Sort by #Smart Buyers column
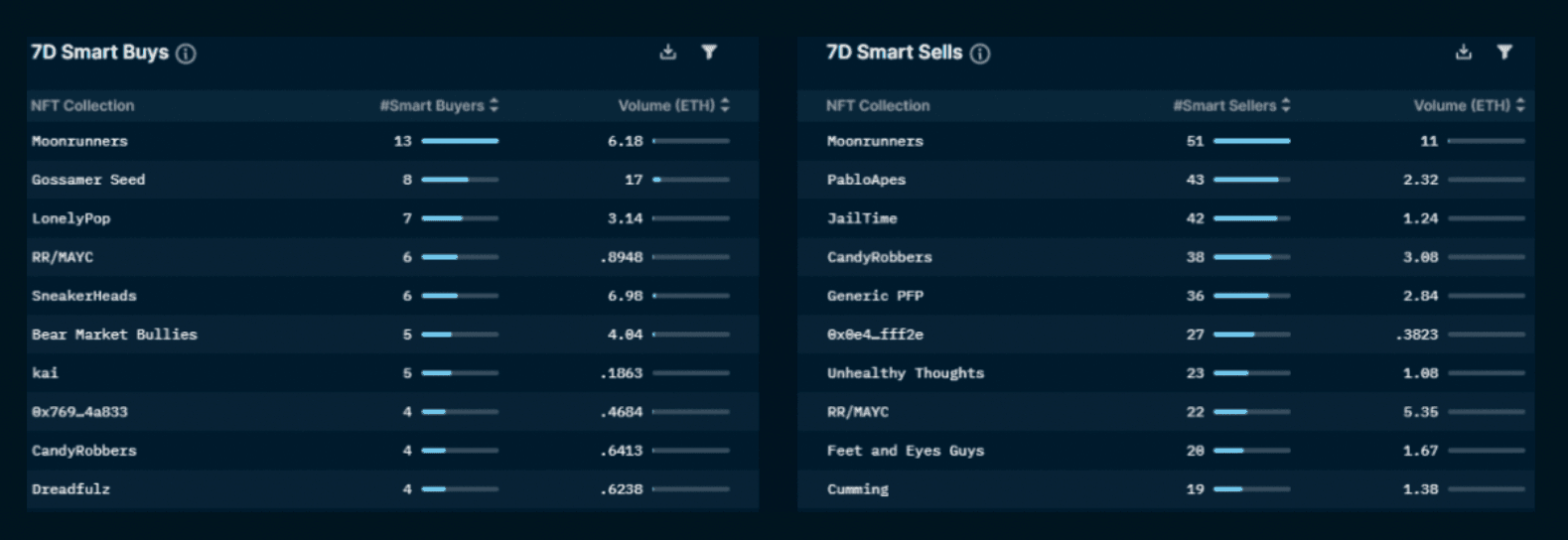Viewport: 1568px width, 540px height. tap(439, 105)
